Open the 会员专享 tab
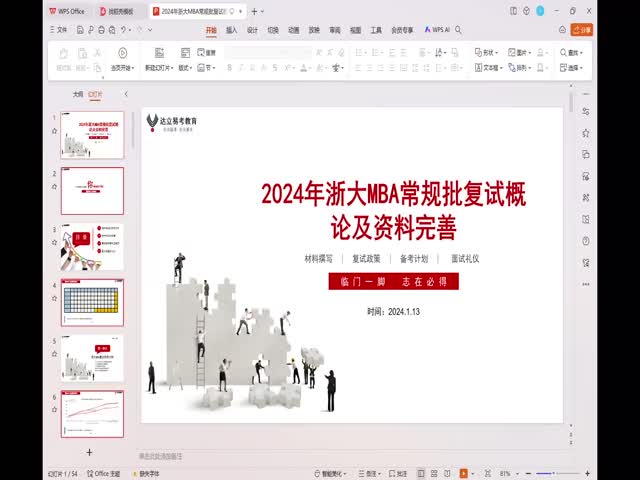Screen dimensions: 640x480 click(x=402, y=30)
